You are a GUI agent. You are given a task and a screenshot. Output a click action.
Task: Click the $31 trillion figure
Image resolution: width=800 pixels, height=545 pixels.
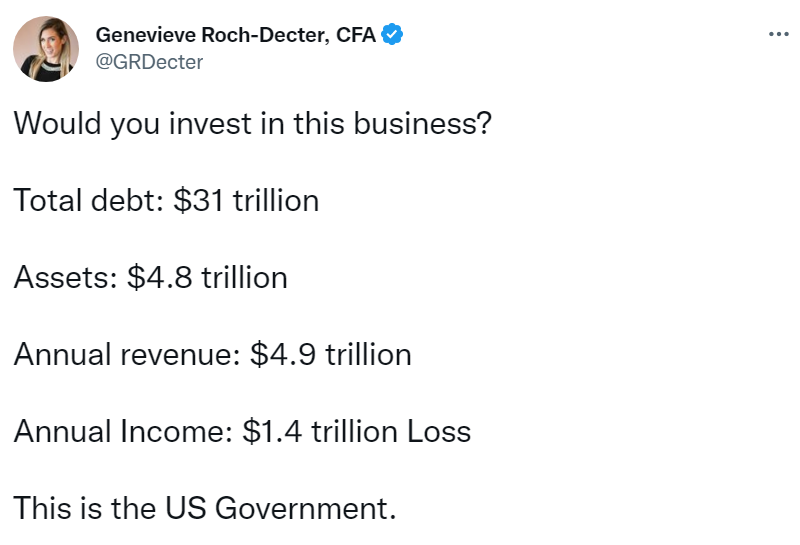click(x=246, y=201)
